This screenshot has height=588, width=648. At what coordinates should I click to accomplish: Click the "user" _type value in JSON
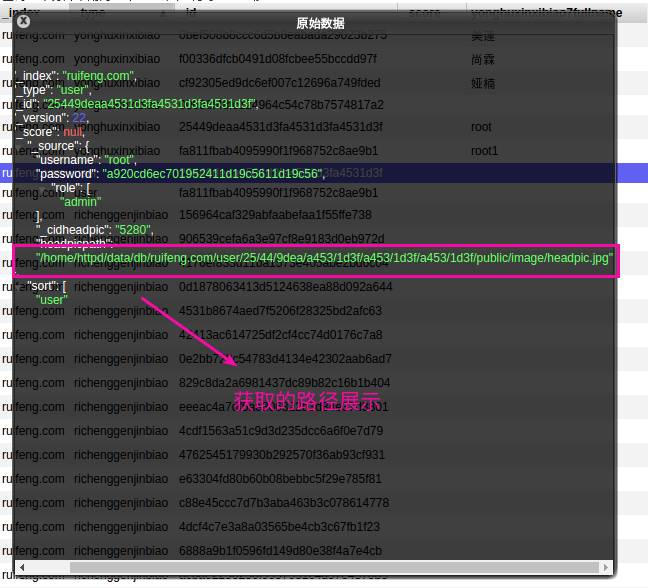(x=72, y=90)
